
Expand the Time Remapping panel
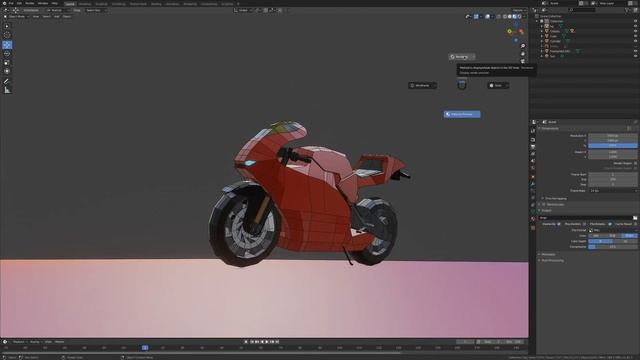pos(556,198)
